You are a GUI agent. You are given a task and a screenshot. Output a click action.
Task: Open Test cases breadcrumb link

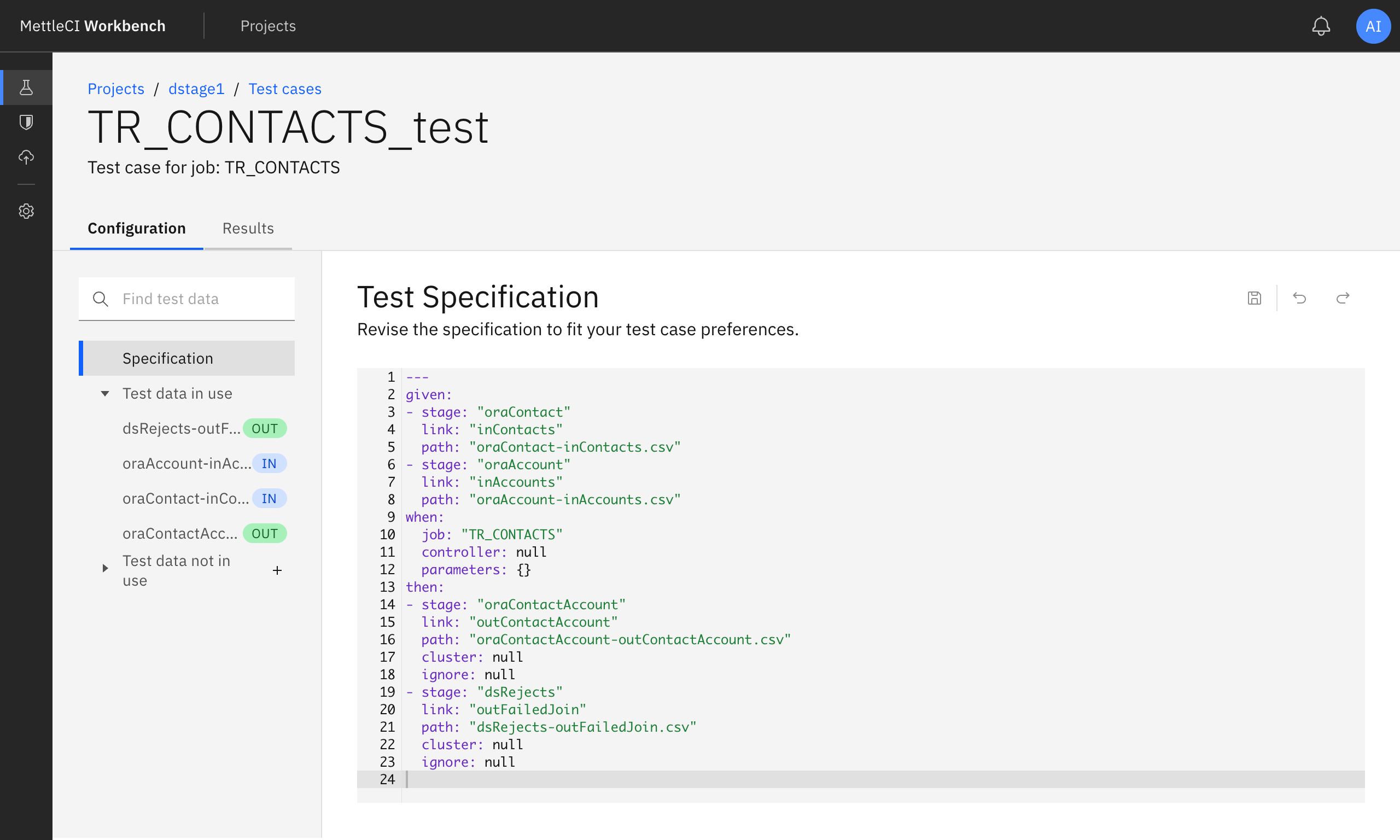tap(284, 89)
